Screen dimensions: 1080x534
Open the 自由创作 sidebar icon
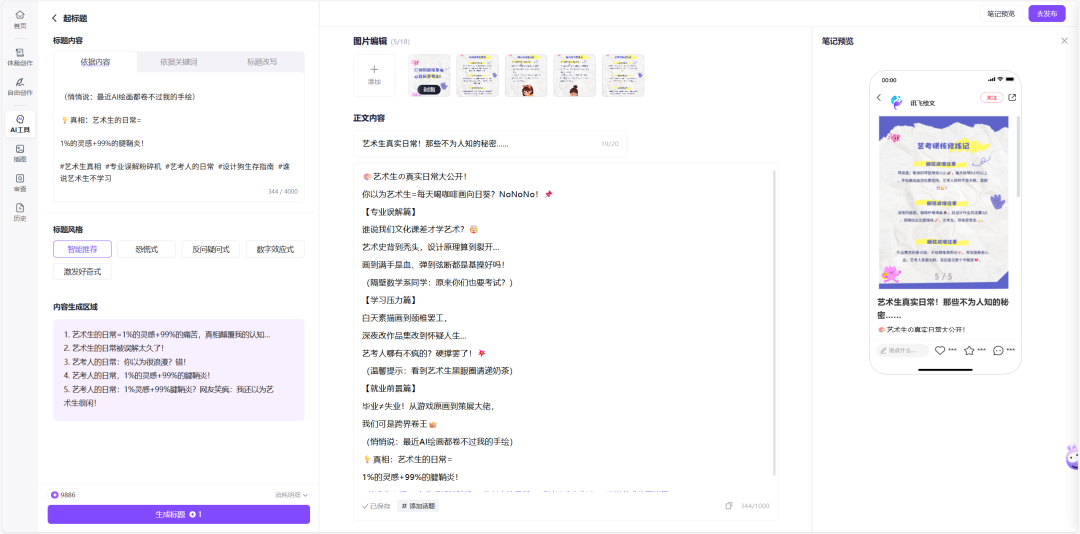point(20,86)
